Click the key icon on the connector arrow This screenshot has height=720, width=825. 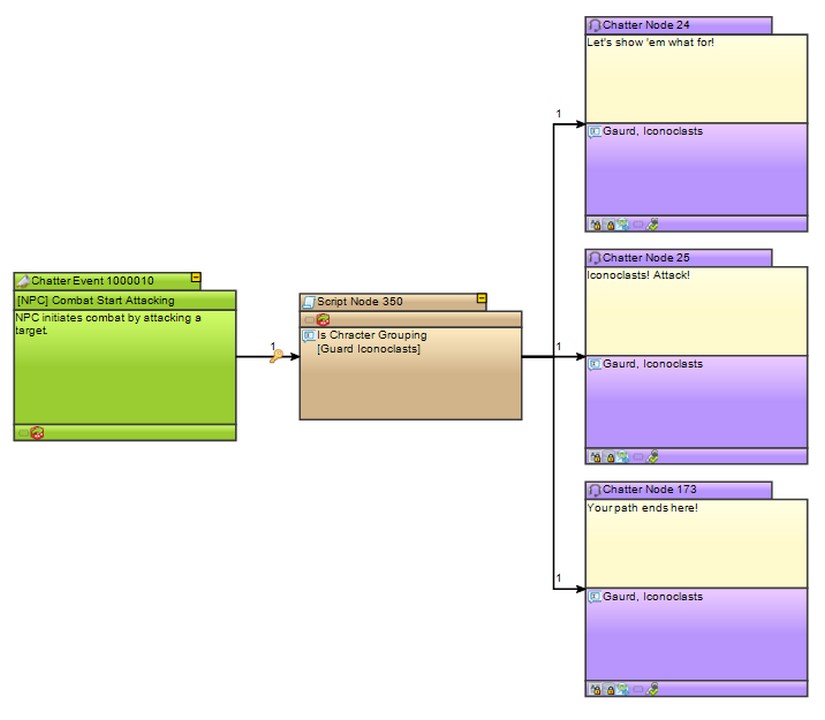coord(276,356)
